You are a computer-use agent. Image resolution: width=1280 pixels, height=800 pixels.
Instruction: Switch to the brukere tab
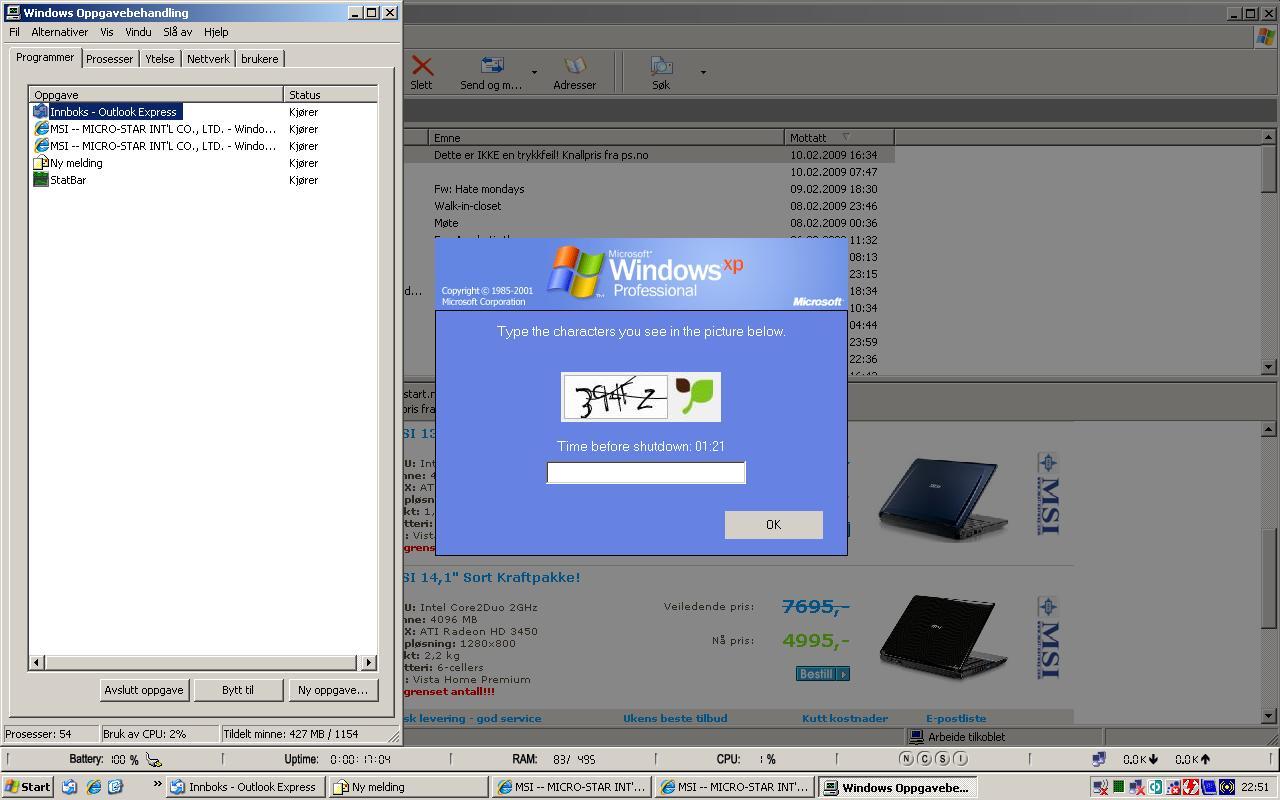[x=260, y=59]
